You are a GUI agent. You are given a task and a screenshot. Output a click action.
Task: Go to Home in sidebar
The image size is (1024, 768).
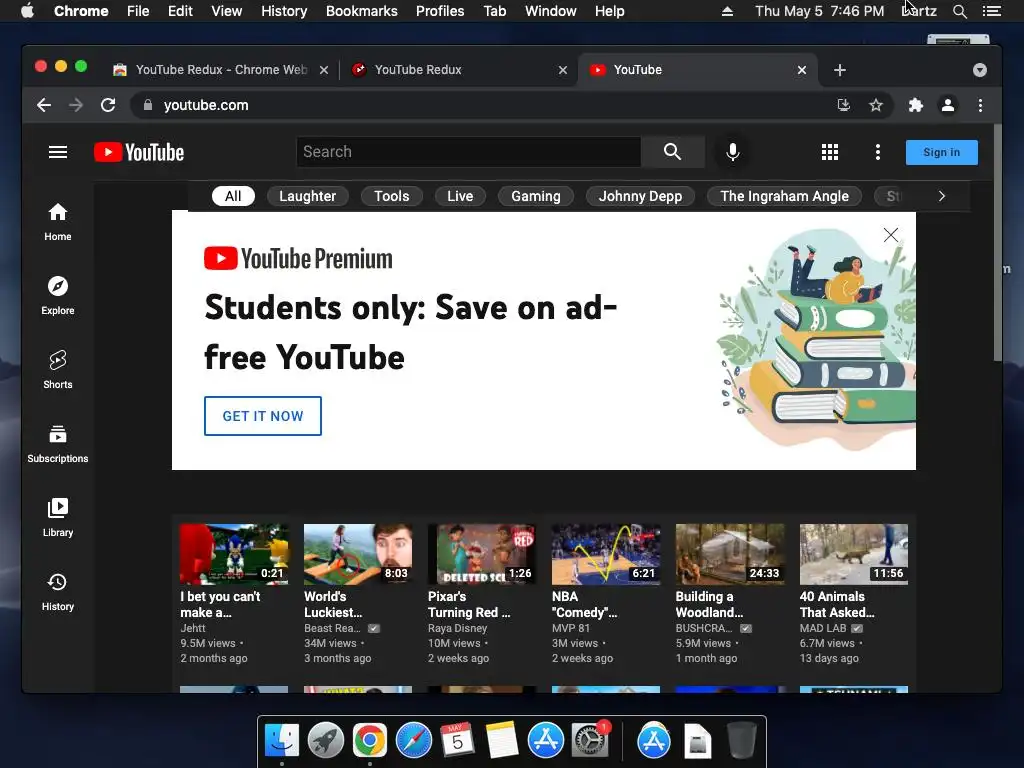(x=57, y=222)
